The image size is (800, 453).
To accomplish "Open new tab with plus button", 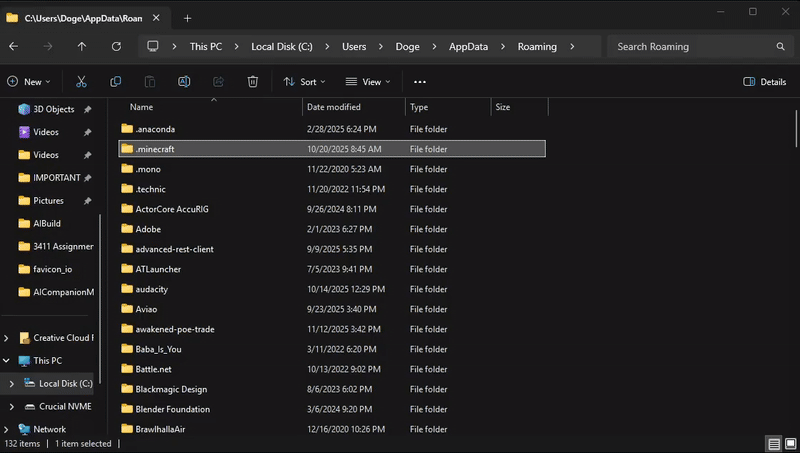I will coord(187,18).
